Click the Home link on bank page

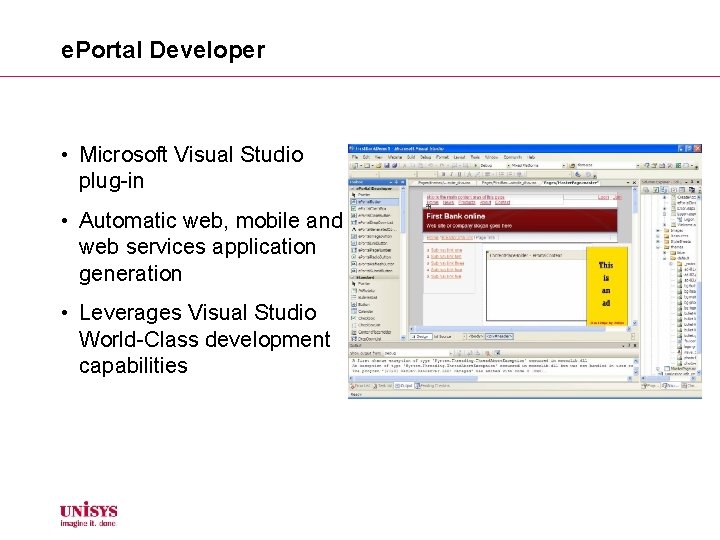pyautogui.click(x=433, y=202)
